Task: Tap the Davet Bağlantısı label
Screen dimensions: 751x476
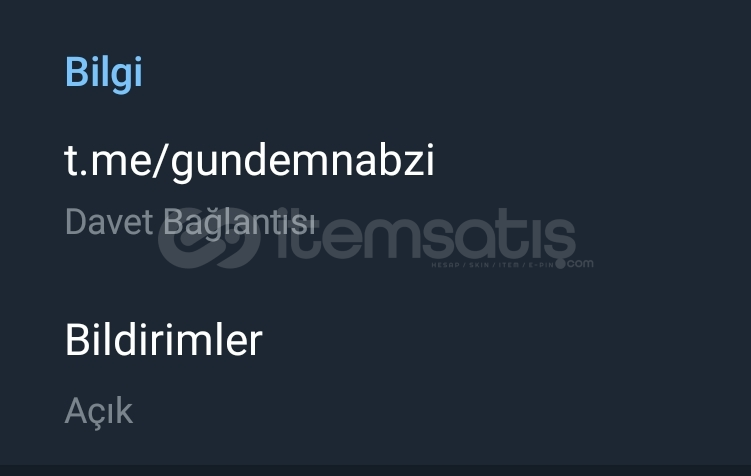Action: click(x=190, y=222)
